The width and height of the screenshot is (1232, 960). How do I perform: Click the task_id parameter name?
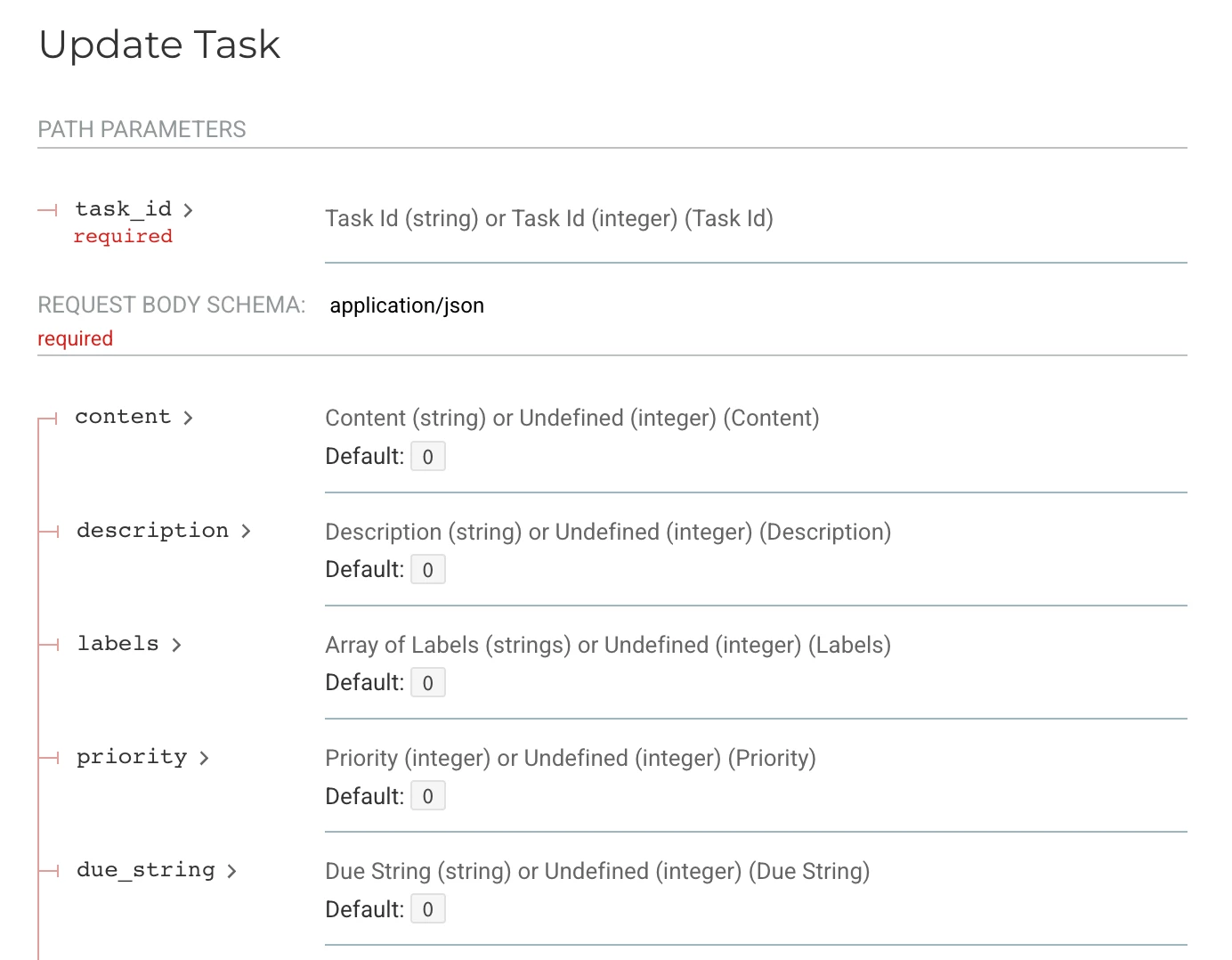[x=123, y=209]
